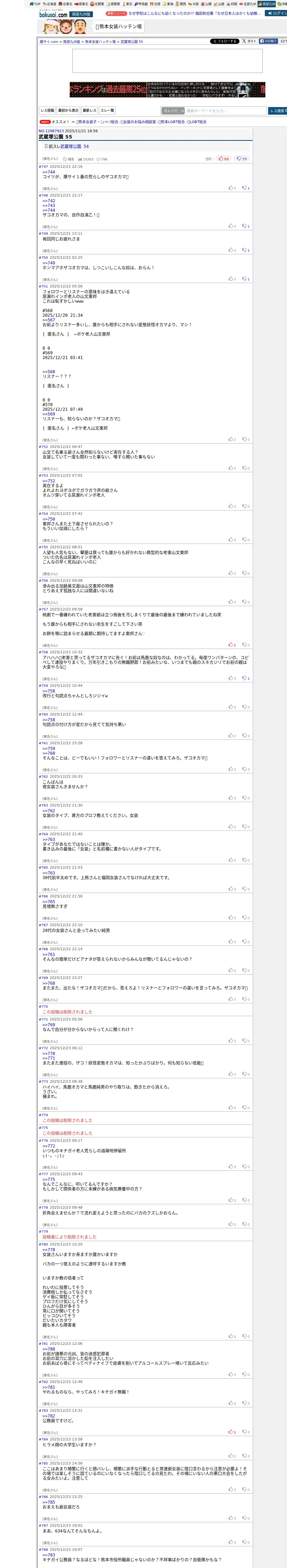Like post #752 with thumbs-up icon

coord(231,468)
